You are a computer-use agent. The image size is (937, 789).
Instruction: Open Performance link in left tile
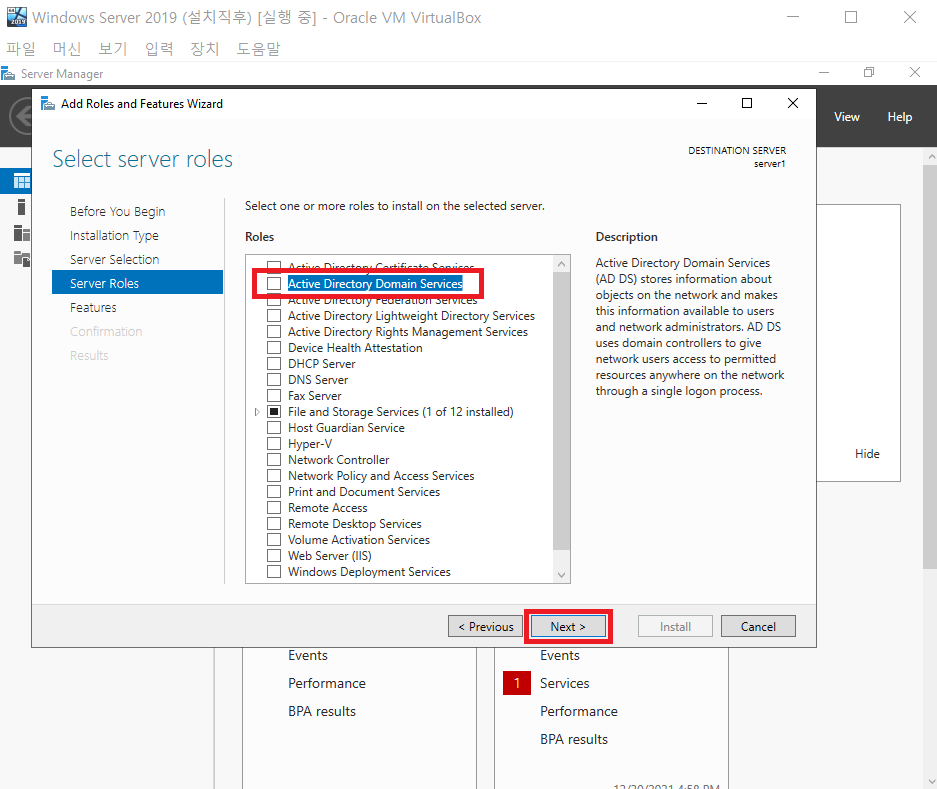tap(327, 683)
